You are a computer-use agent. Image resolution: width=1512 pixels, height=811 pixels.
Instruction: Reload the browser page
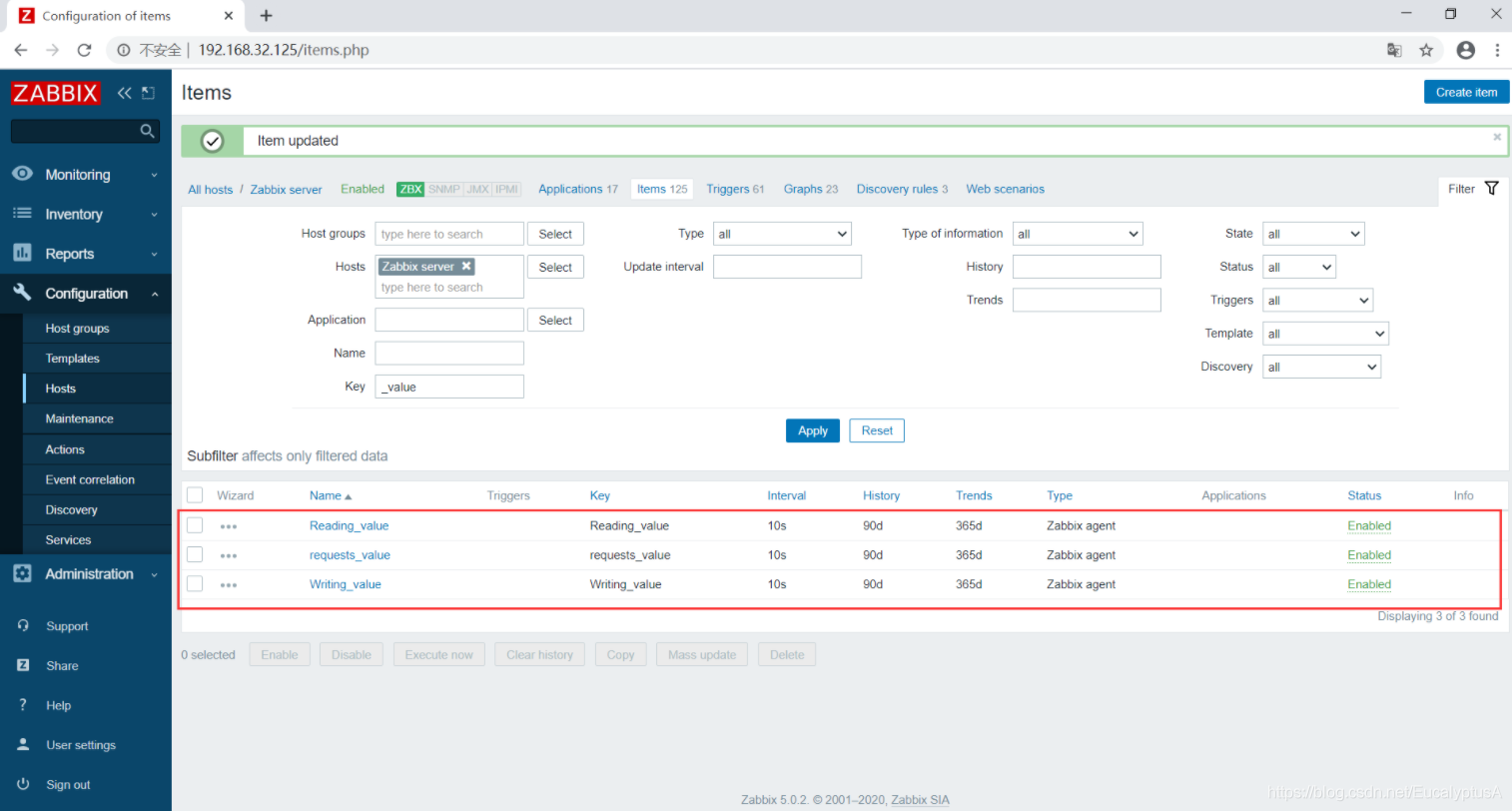[x=85, y=50]
